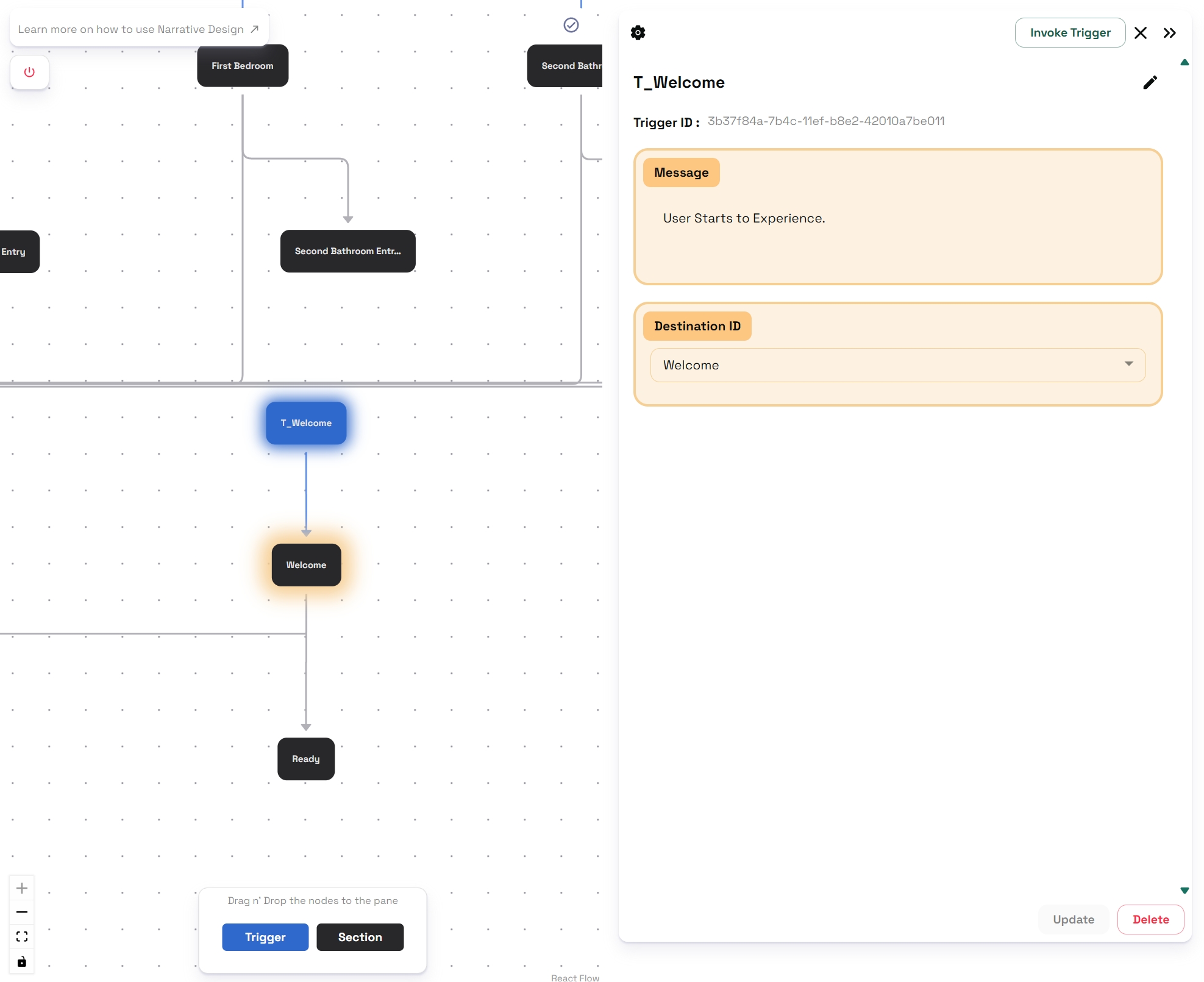Zoom in on the flow canvas
This screenshot has width=1204, height=982.
(x=22, y=888)
